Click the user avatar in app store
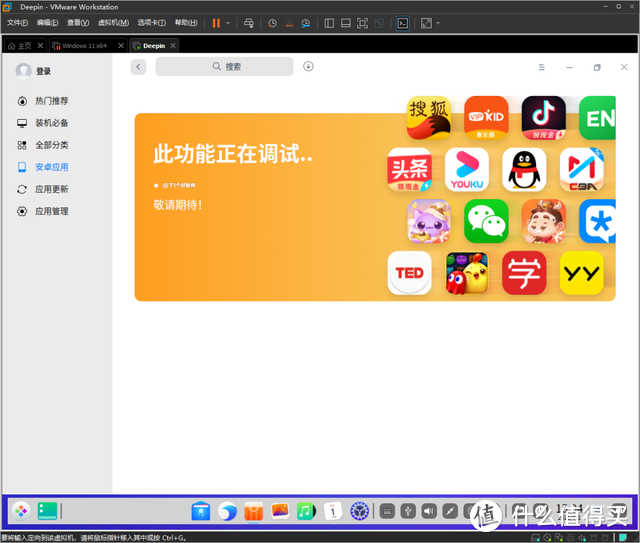The height and width of the screenshot is (543, 640). (x=23, y=71)
